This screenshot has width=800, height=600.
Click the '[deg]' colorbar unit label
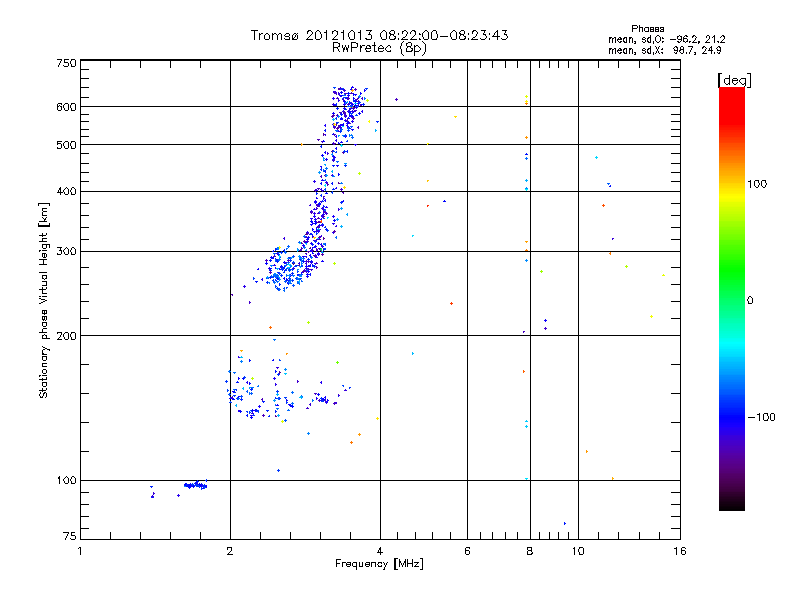click(734, 80)
